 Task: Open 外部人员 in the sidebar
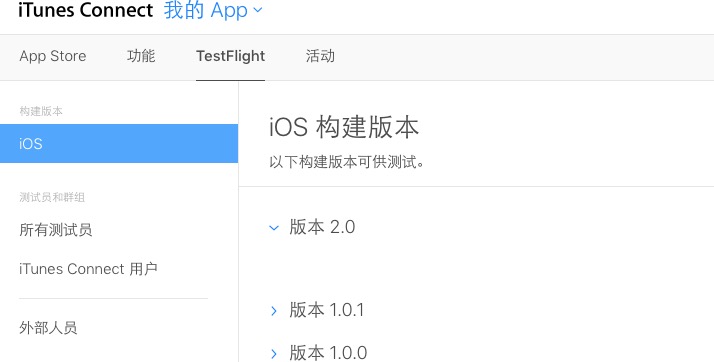(x=48, y=327)
